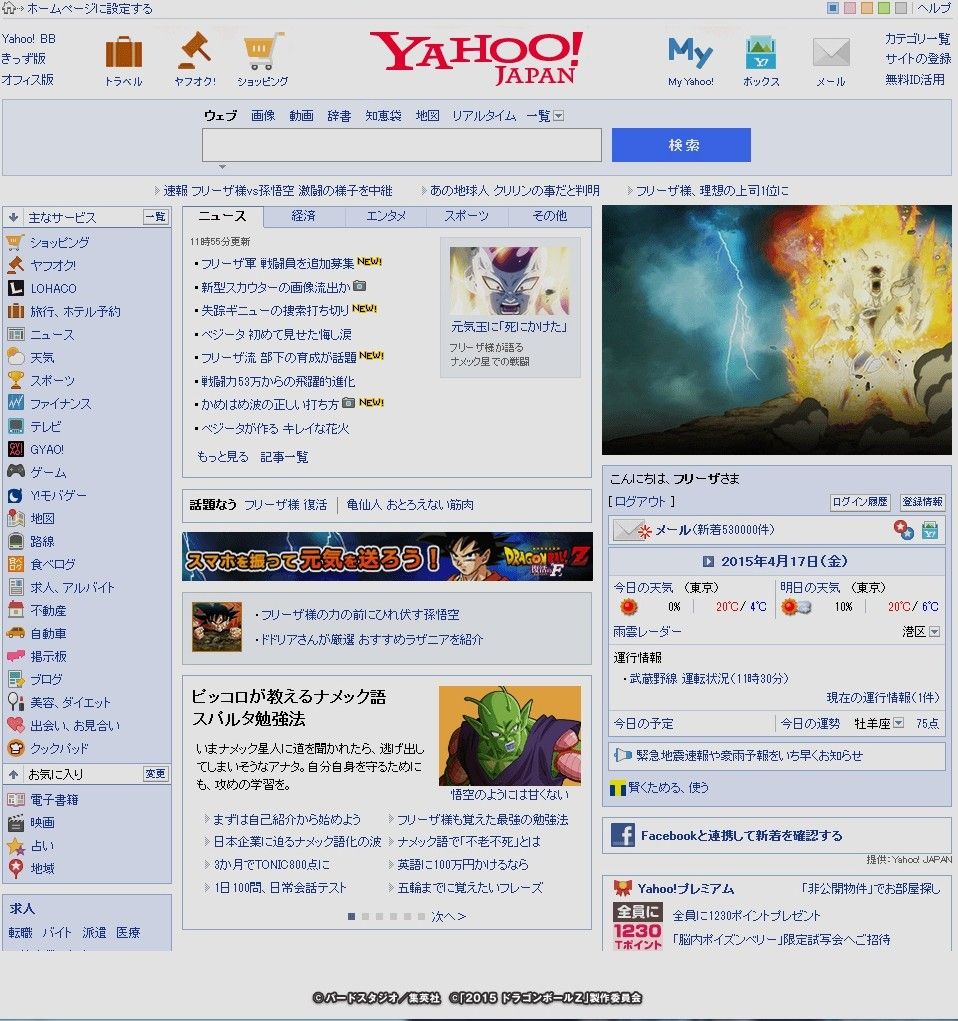
Task: Click the date arrow icon beside 2015年4月17日
Action: pos(708,561)
